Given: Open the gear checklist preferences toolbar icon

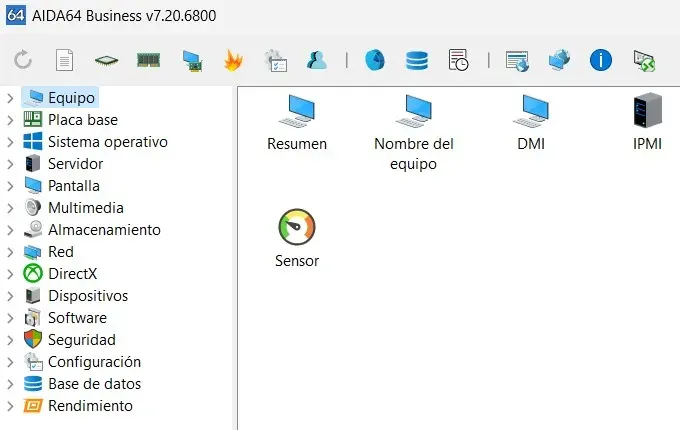Looking at the screenshot, I should pyautogui.click(x=276, y=60).
